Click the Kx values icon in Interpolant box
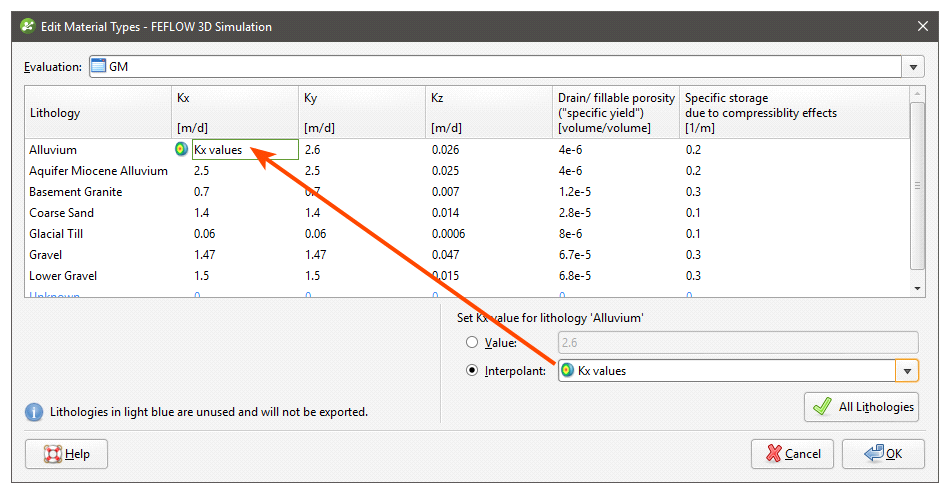 tap(567, 370)
